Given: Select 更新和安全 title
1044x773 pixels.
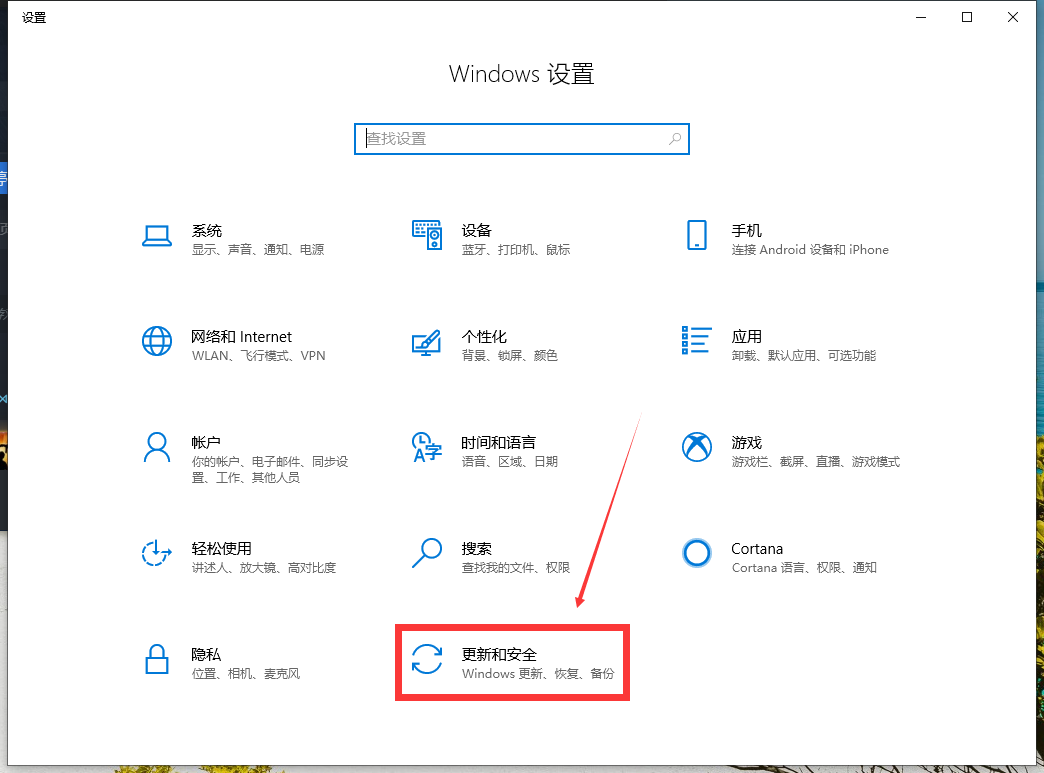Looking at the screenshot, I should (x=499, y=654).
